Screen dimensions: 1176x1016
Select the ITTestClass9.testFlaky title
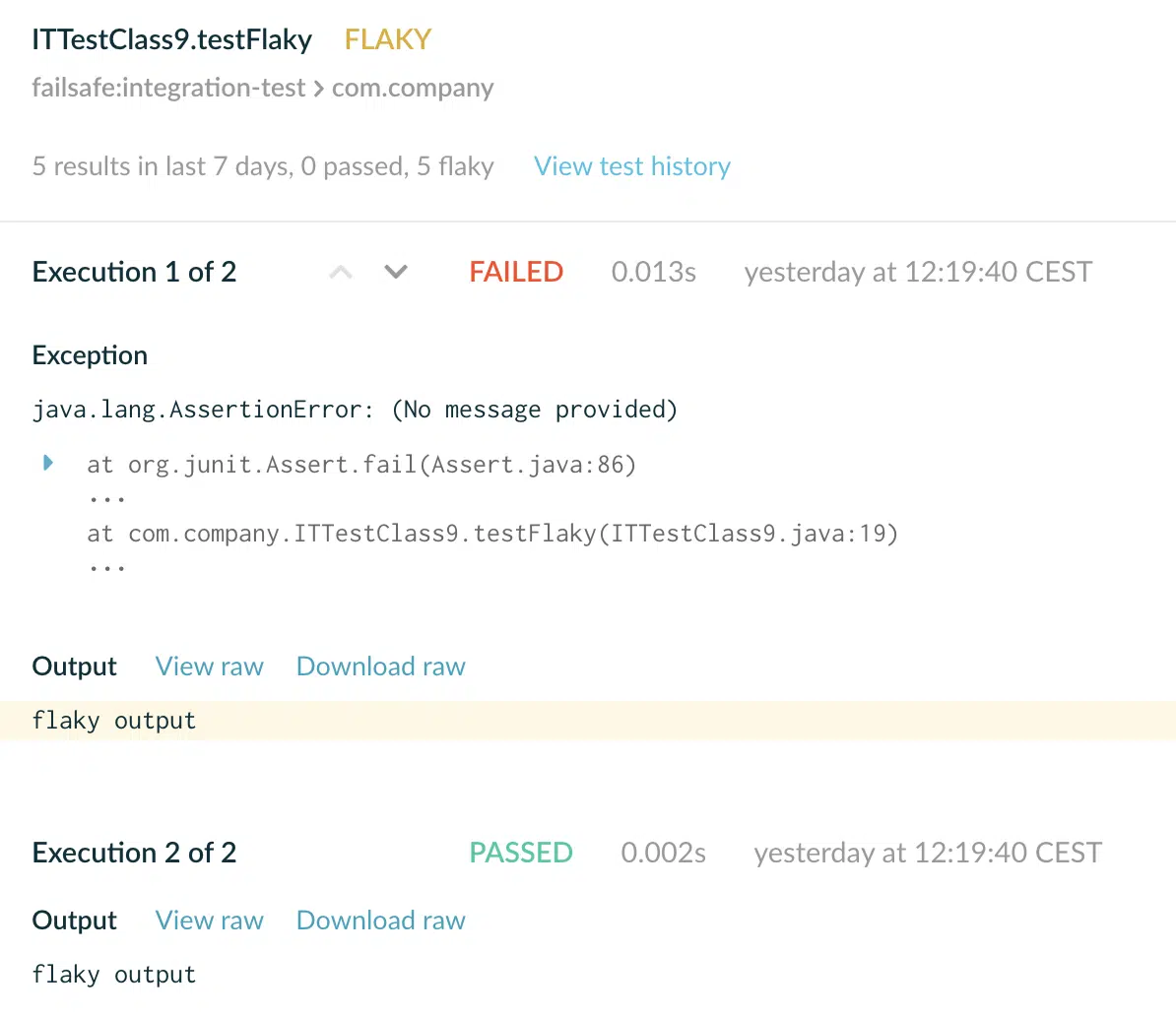(171, 39)
